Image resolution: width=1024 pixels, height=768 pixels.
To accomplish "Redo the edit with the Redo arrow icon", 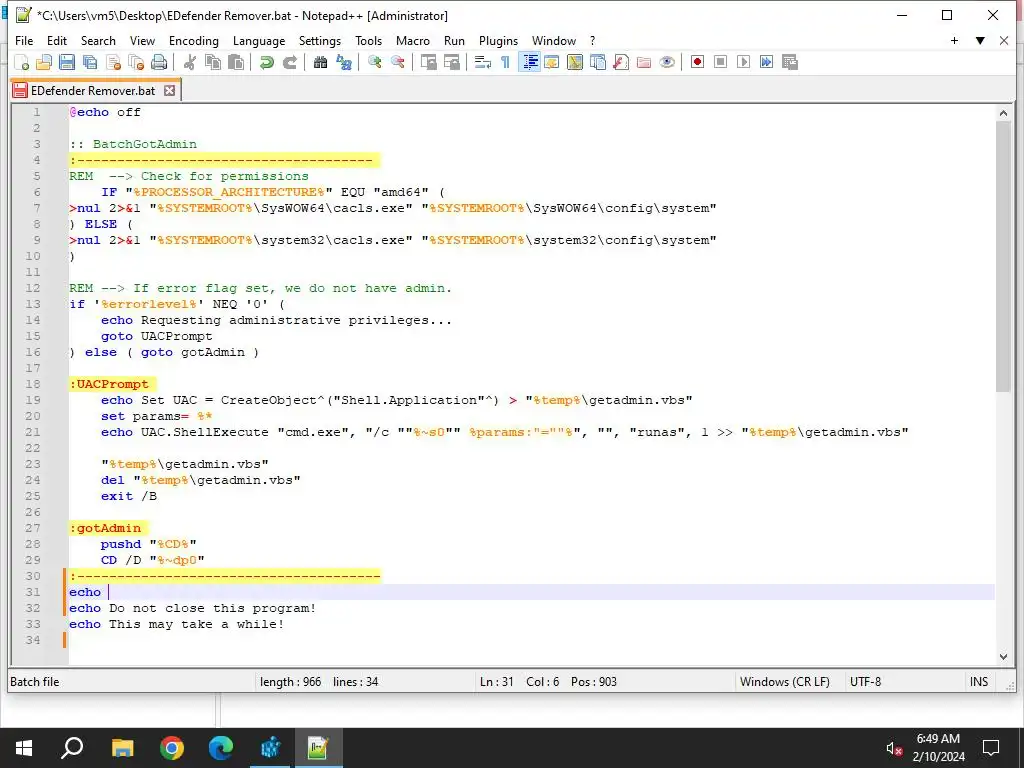I will 289,62.
